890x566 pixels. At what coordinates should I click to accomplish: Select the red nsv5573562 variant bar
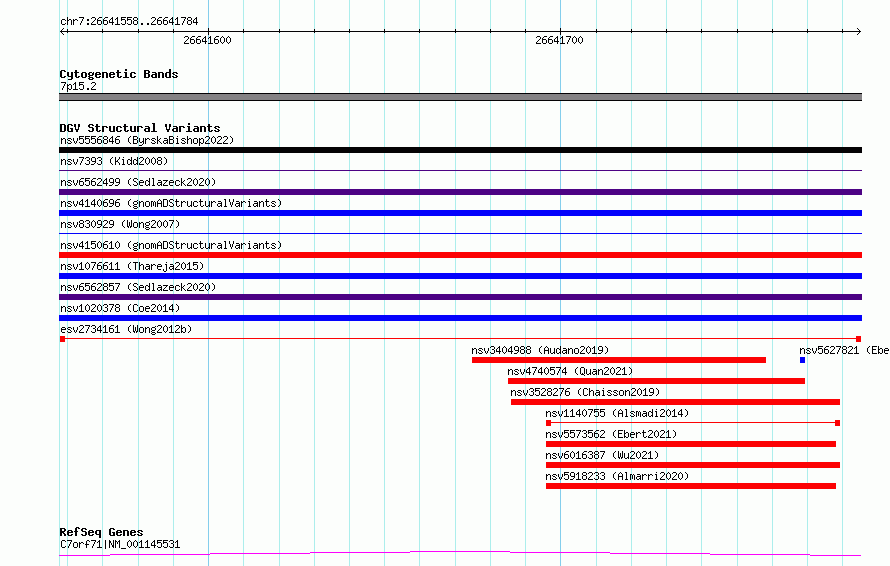(x=691, y=445)
